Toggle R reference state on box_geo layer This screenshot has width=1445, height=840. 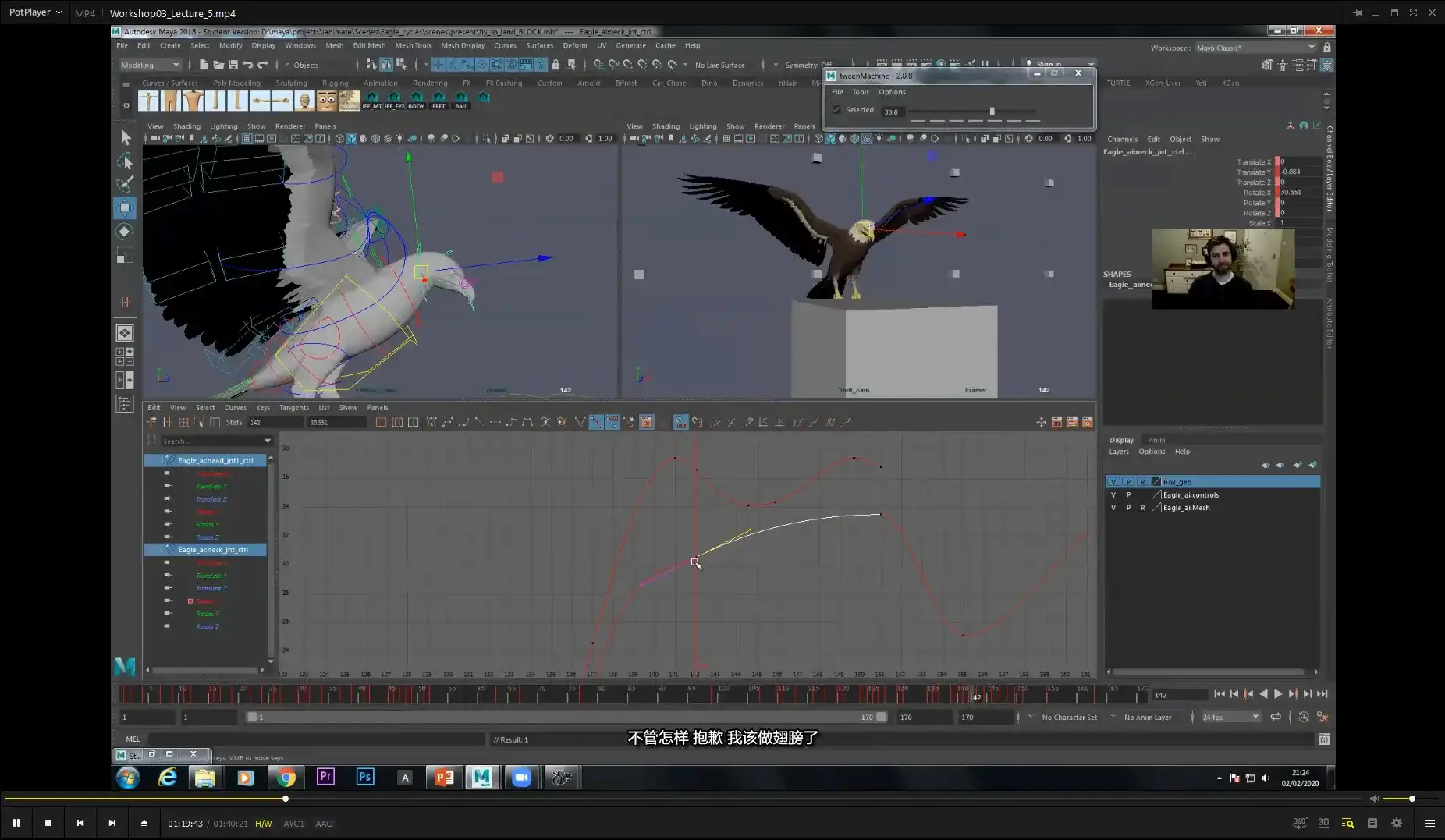pos(1141,481)
